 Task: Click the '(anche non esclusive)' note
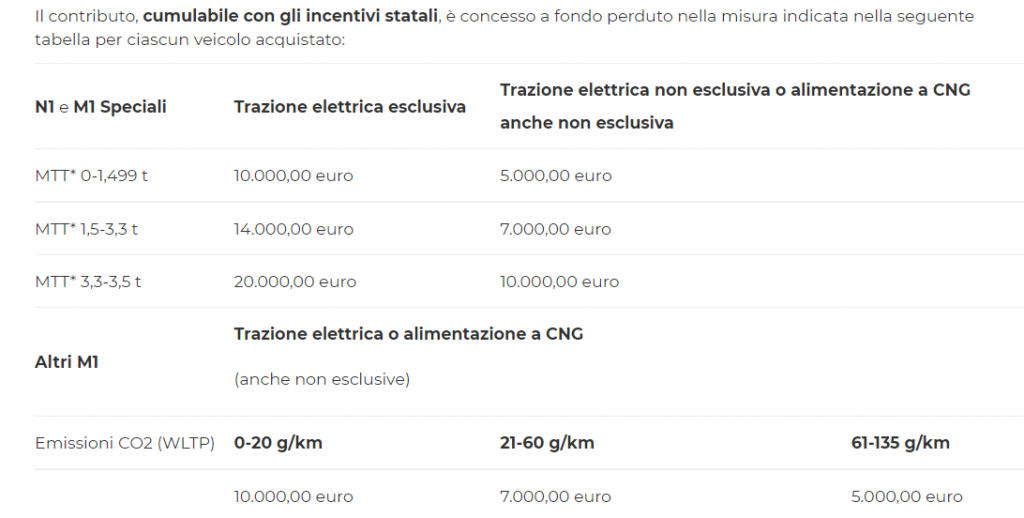point(322,380)
